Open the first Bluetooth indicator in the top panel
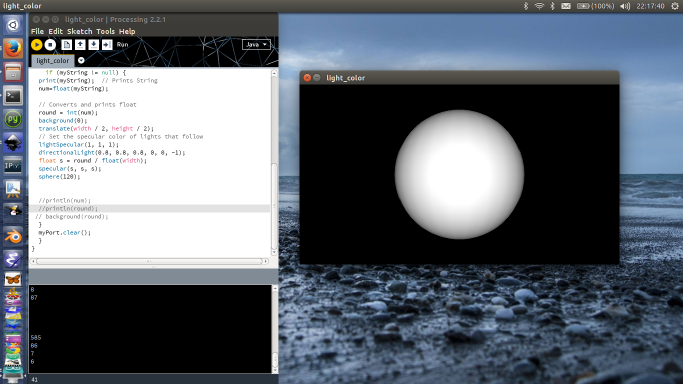683x384 pixels. (526, 6)
